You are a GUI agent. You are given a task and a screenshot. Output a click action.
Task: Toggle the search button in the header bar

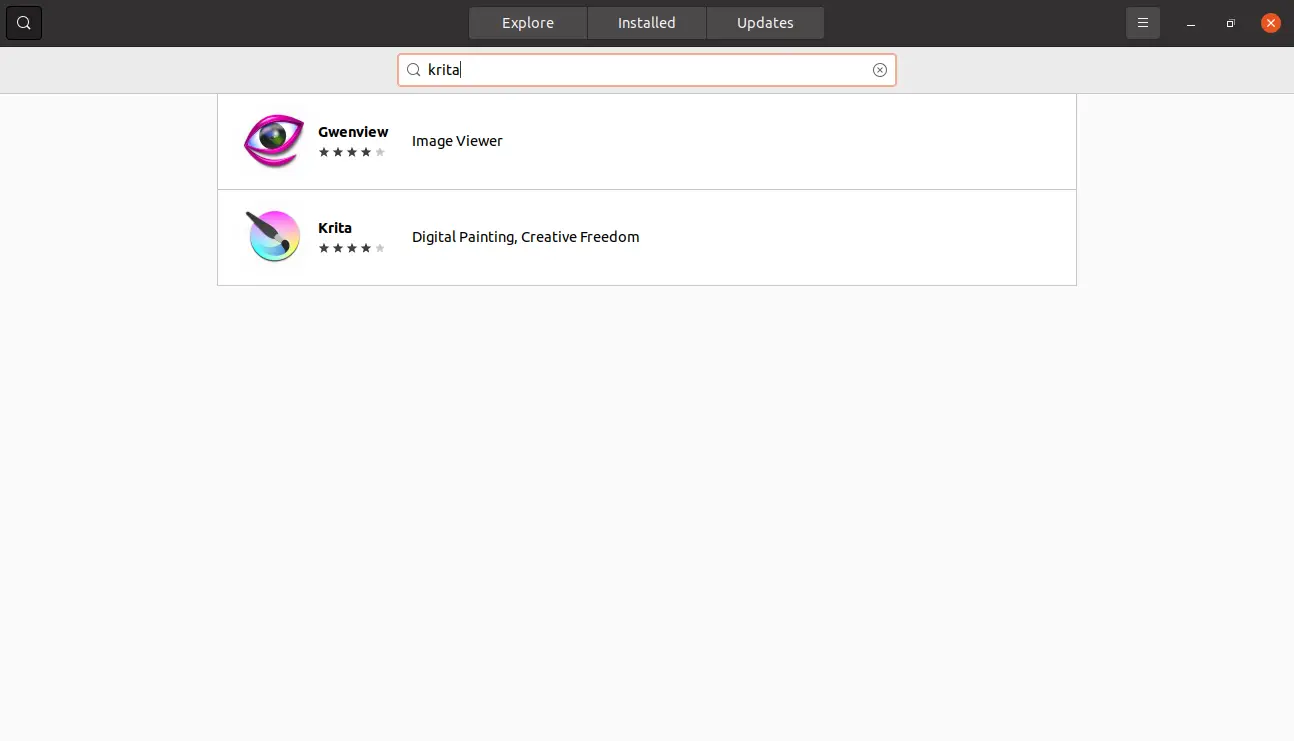point(24,23)
